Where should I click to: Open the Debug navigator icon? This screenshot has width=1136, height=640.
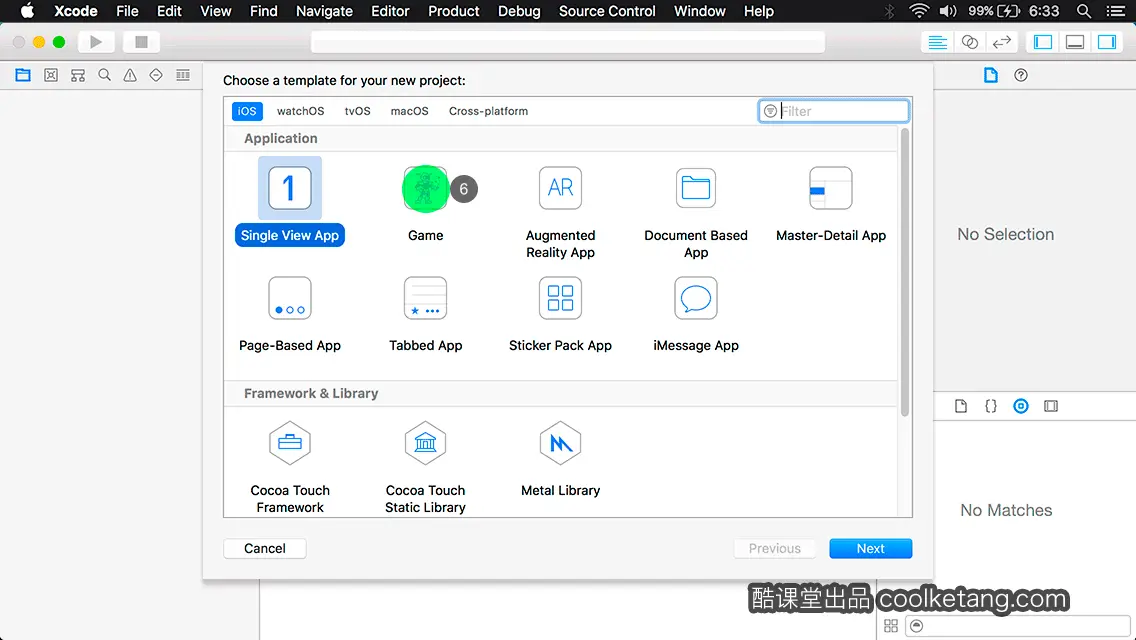183,75
